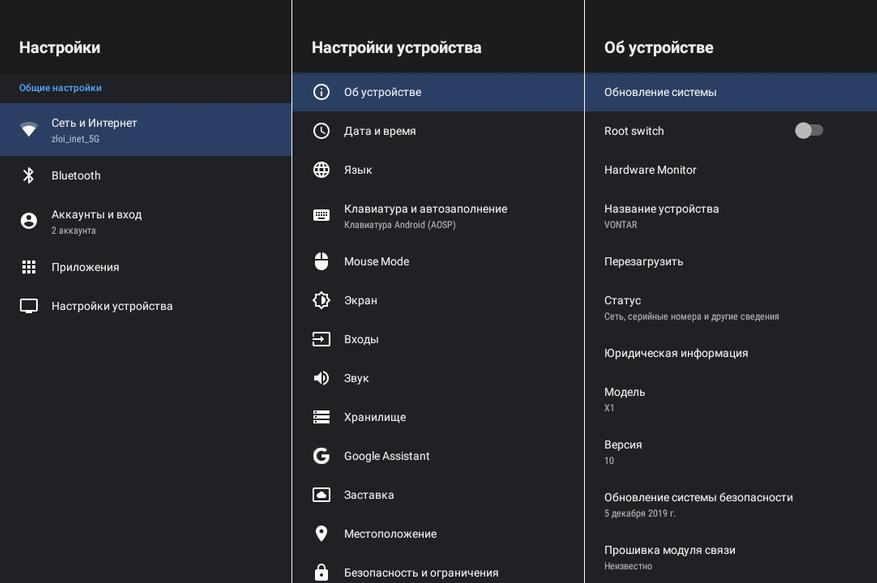
Task: Click the Bluetooth icon
Action: 29,176
